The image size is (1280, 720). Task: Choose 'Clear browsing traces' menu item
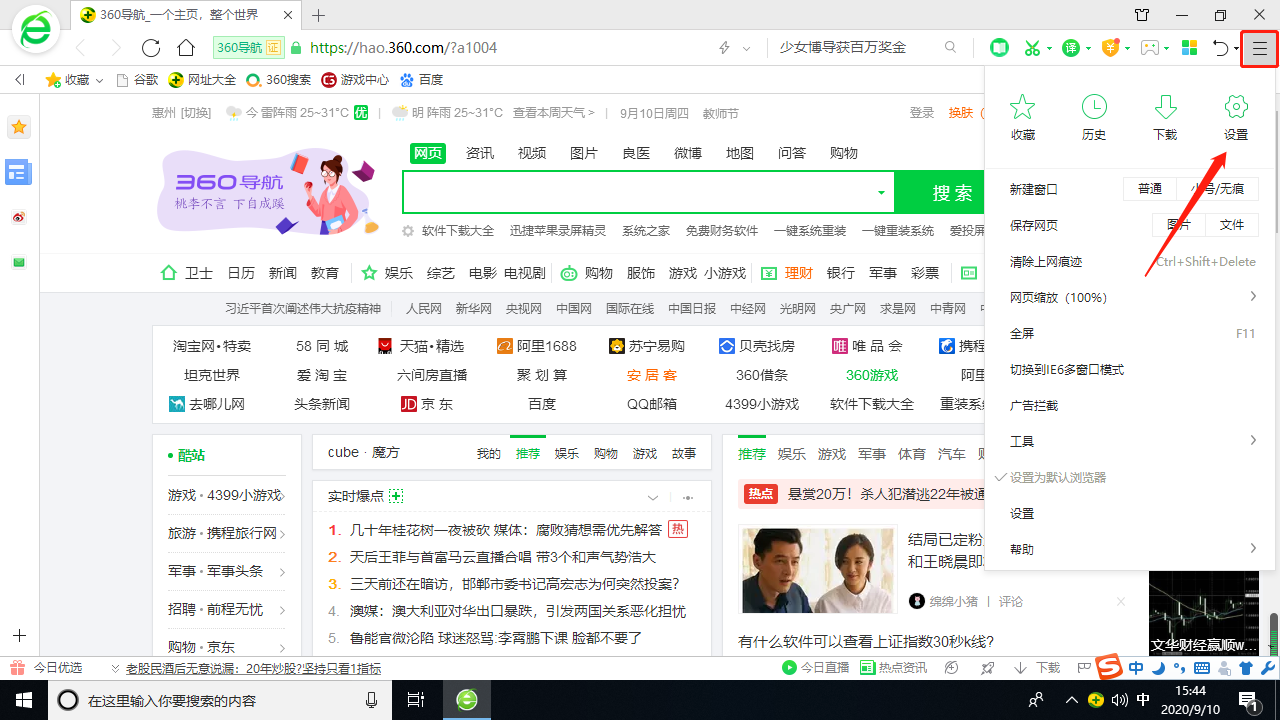[1046, 262]
